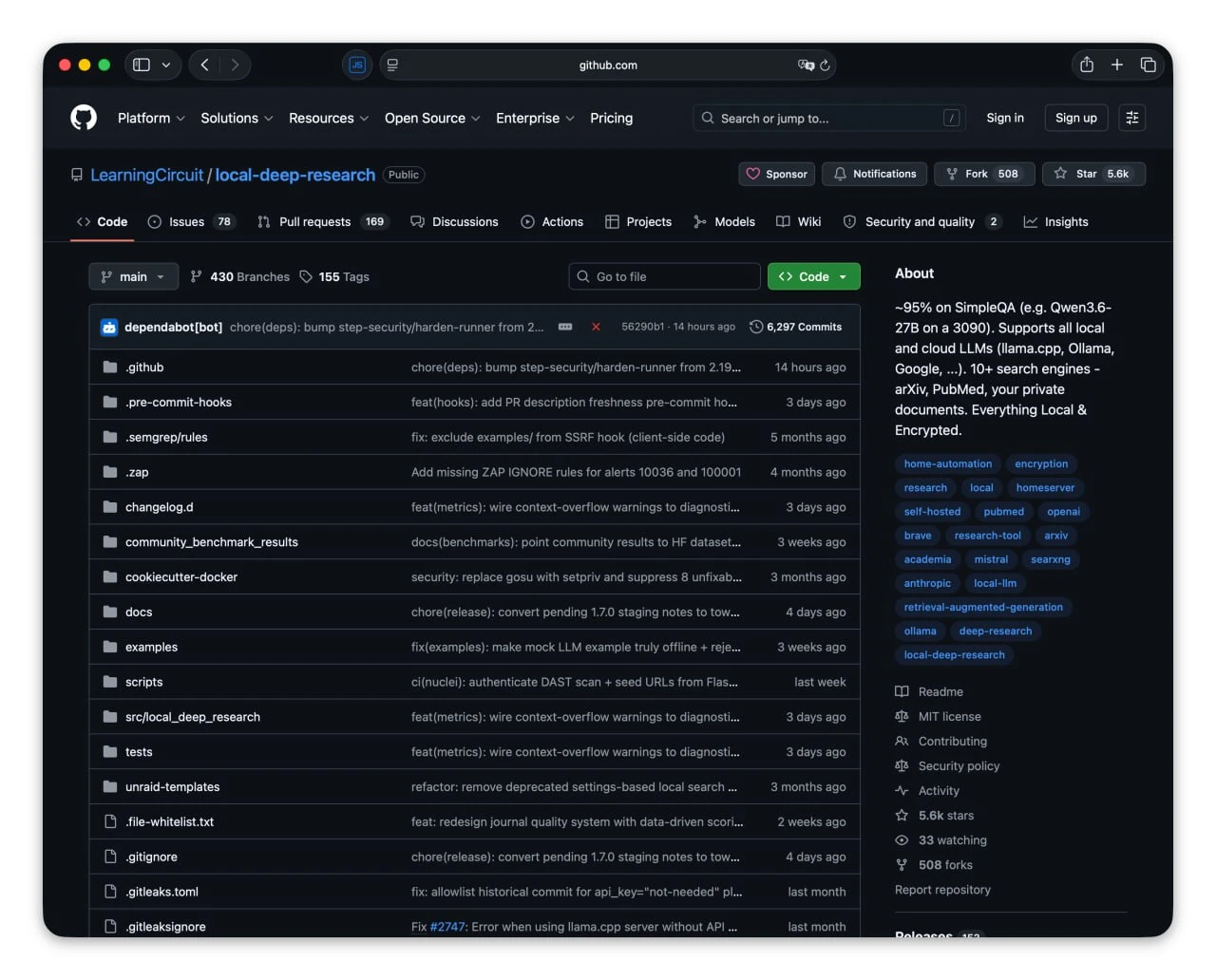Open the #2747 issue link
Viewport: 1216px width, 980px height.
(448, 927)
